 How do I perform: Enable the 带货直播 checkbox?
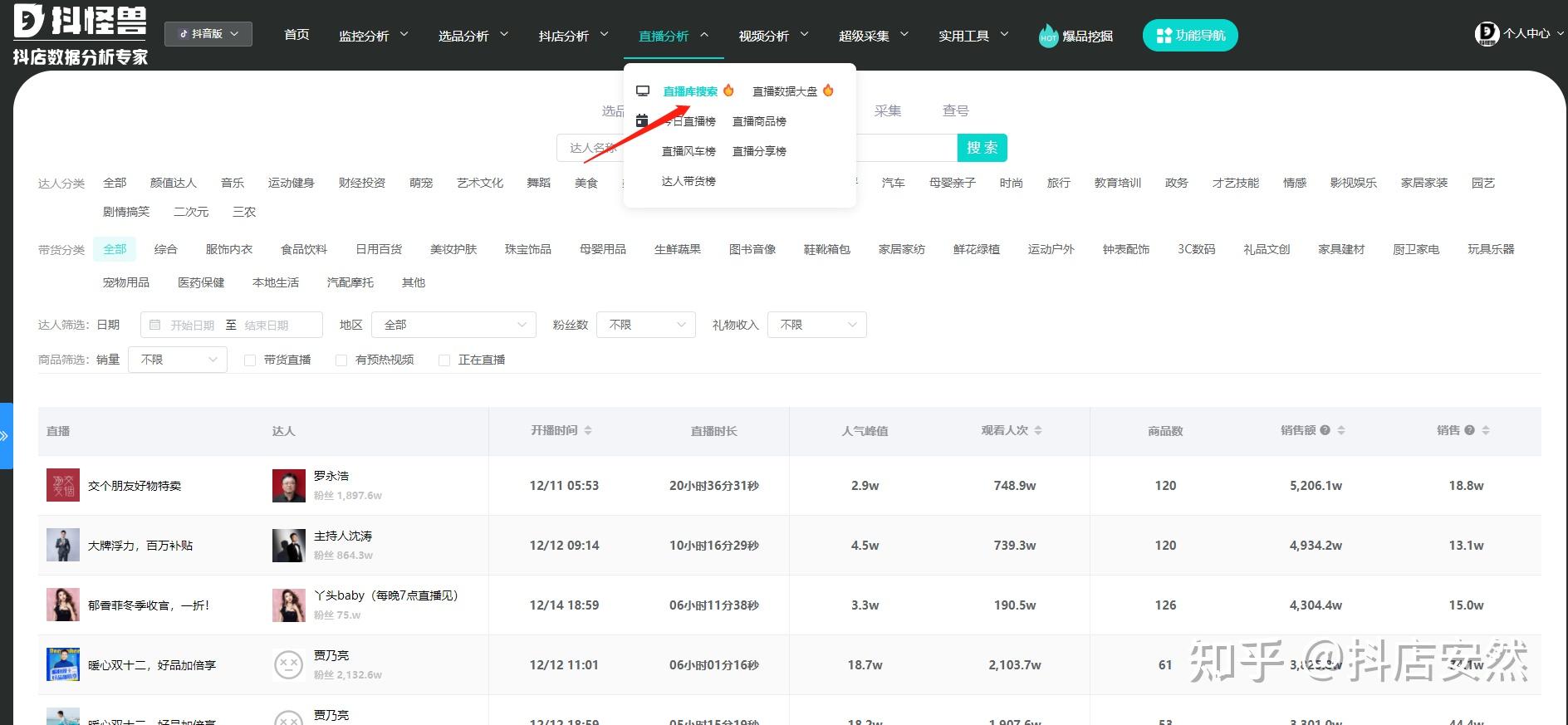point(250,360)
